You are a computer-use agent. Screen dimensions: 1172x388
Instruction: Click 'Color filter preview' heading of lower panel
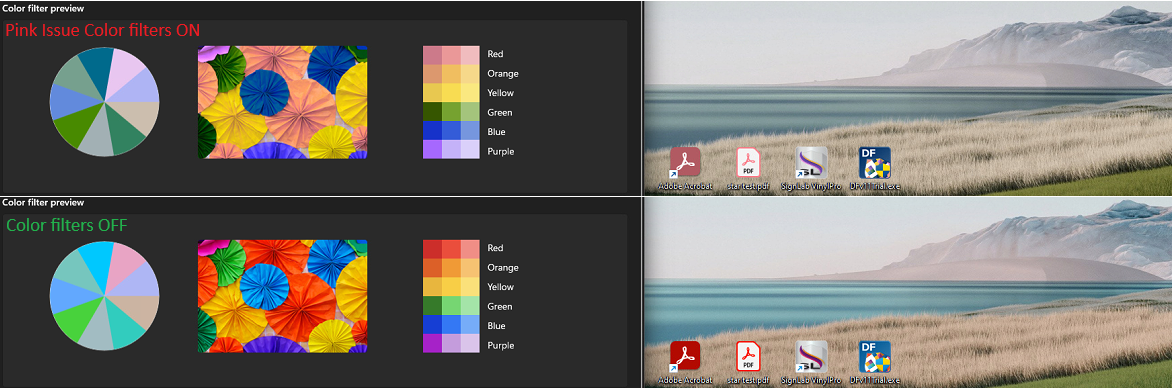pos(43,203)
